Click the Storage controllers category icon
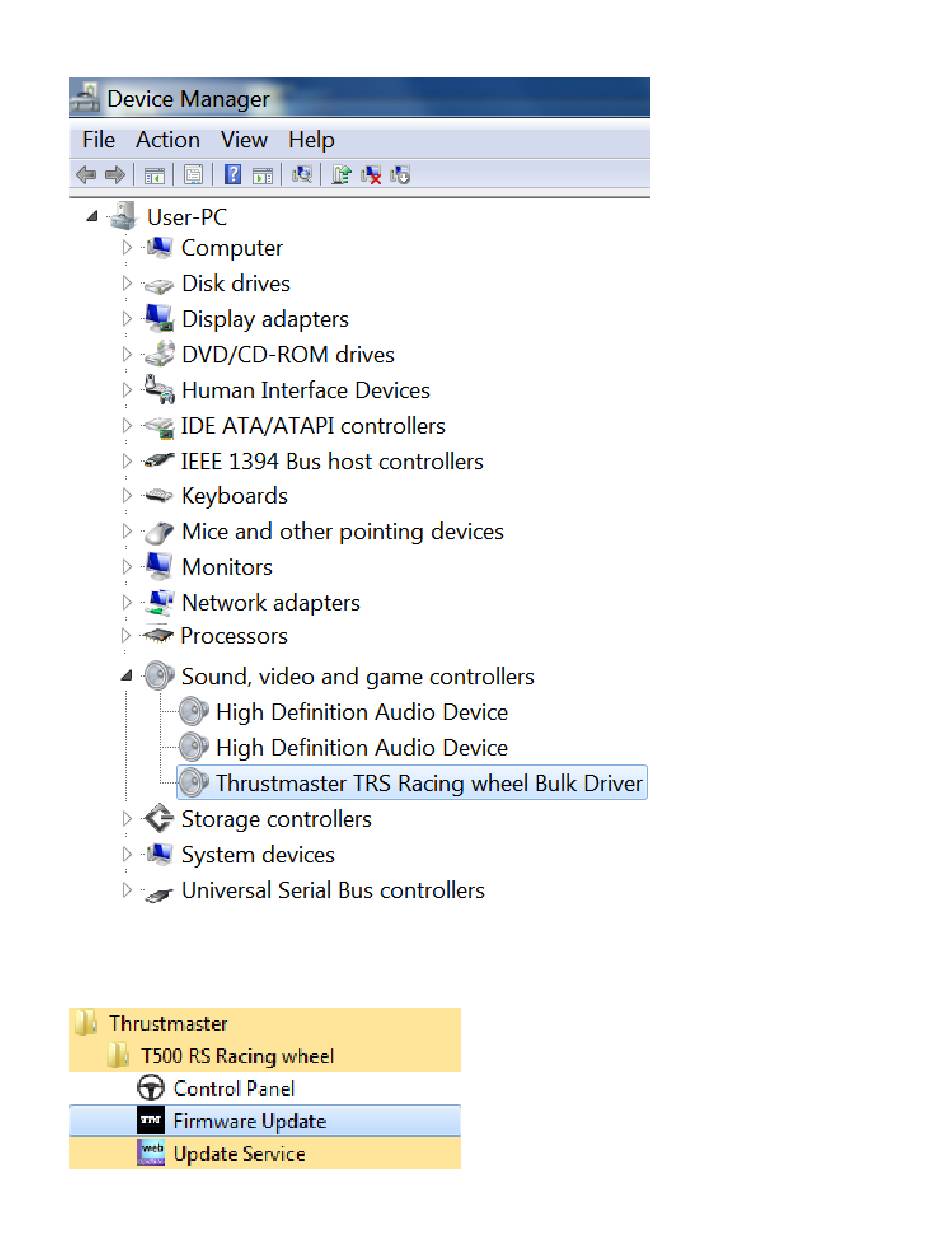The width and height of the screenshot is (950, 1260). coord(159,819)
